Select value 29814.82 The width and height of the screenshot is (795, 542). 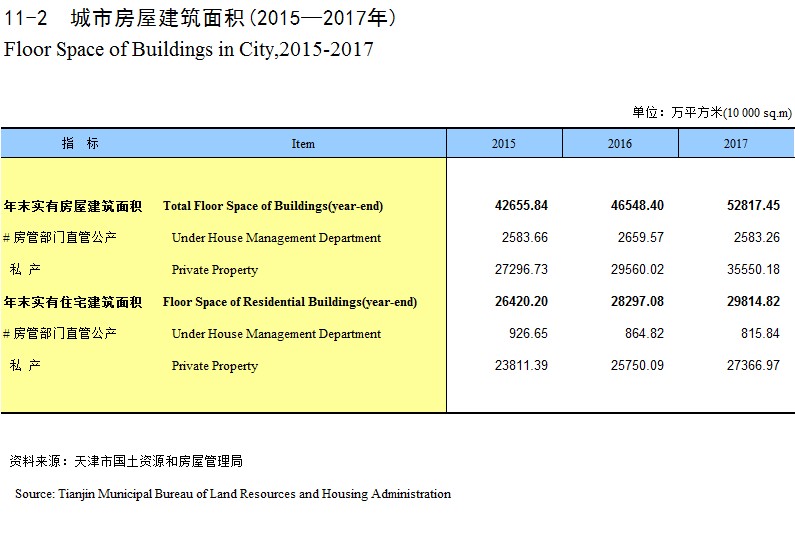(x=753, y=301)
